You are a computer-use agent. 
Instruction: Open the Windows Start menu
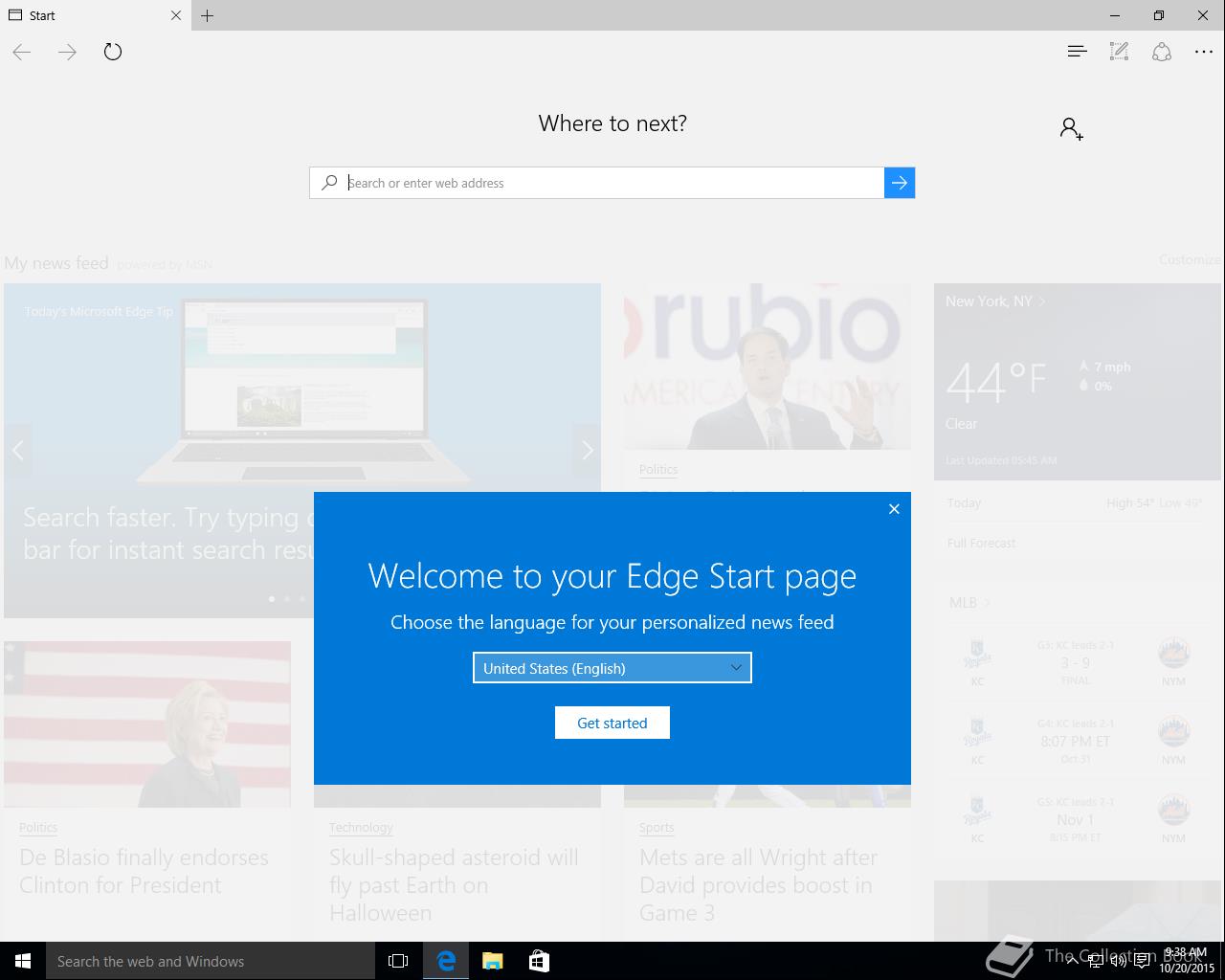coord(23,961)
